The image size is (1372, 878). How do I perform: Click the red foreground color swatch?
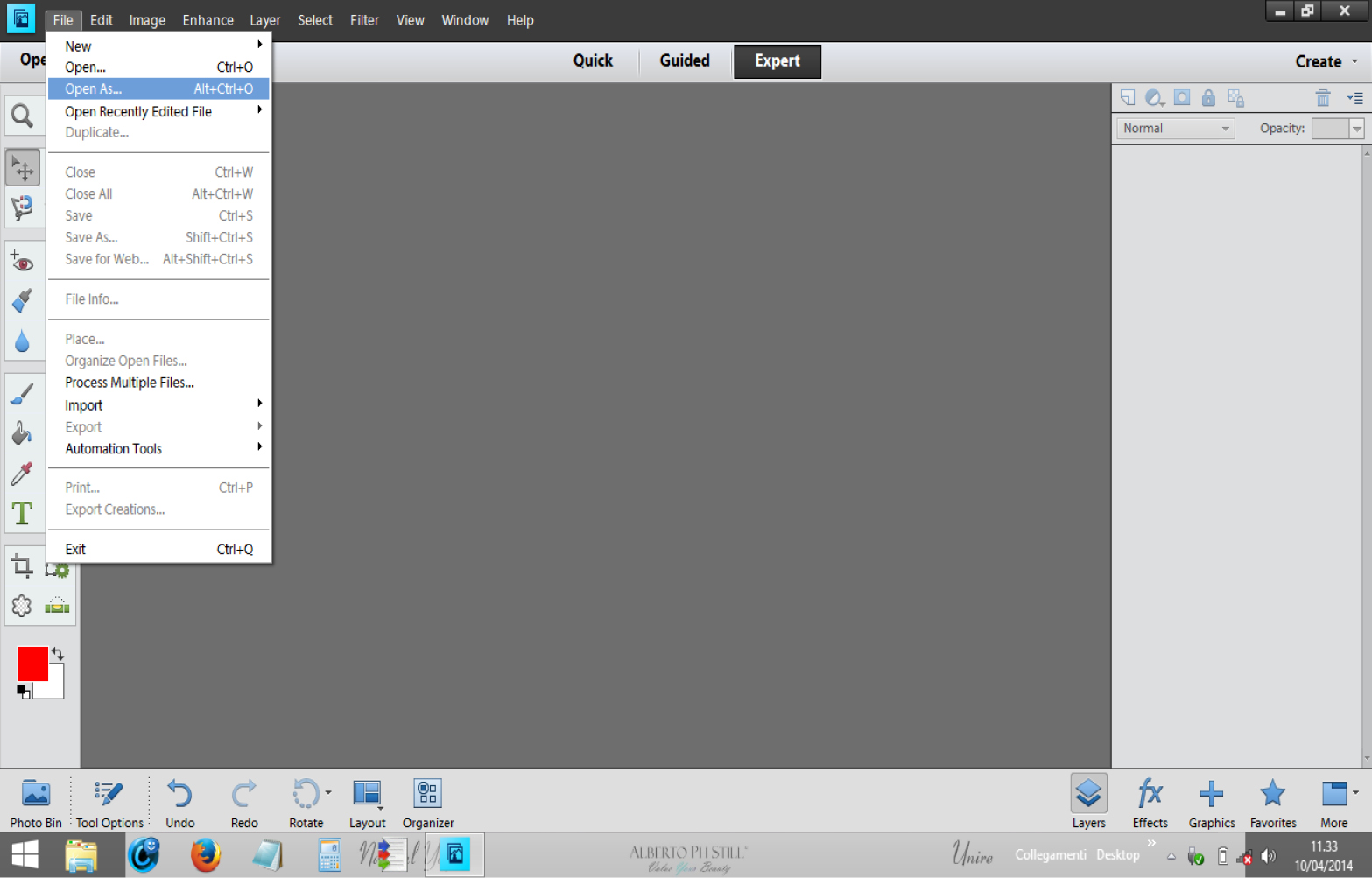click(32, 664)
